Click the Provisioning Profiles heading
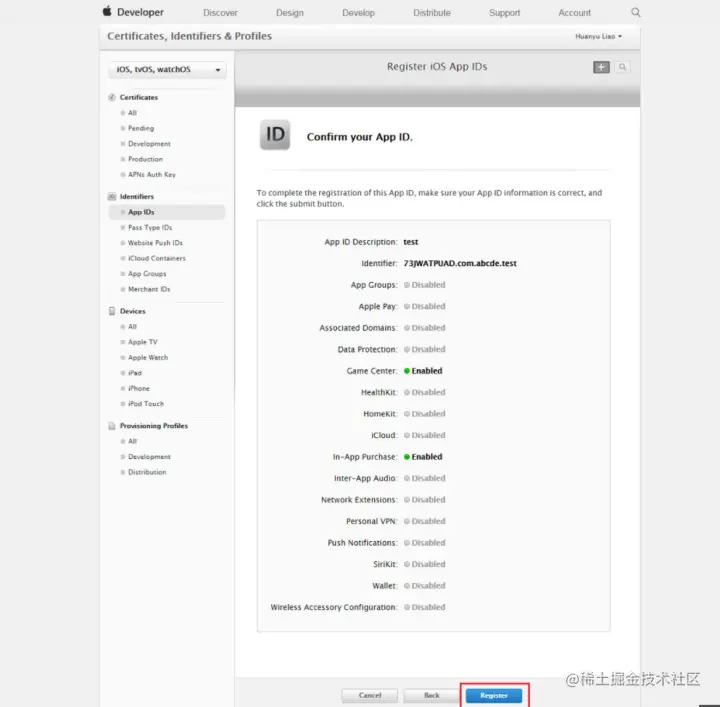Image resolution: width=720 pixels, height=707 pixels. (154, 426)
